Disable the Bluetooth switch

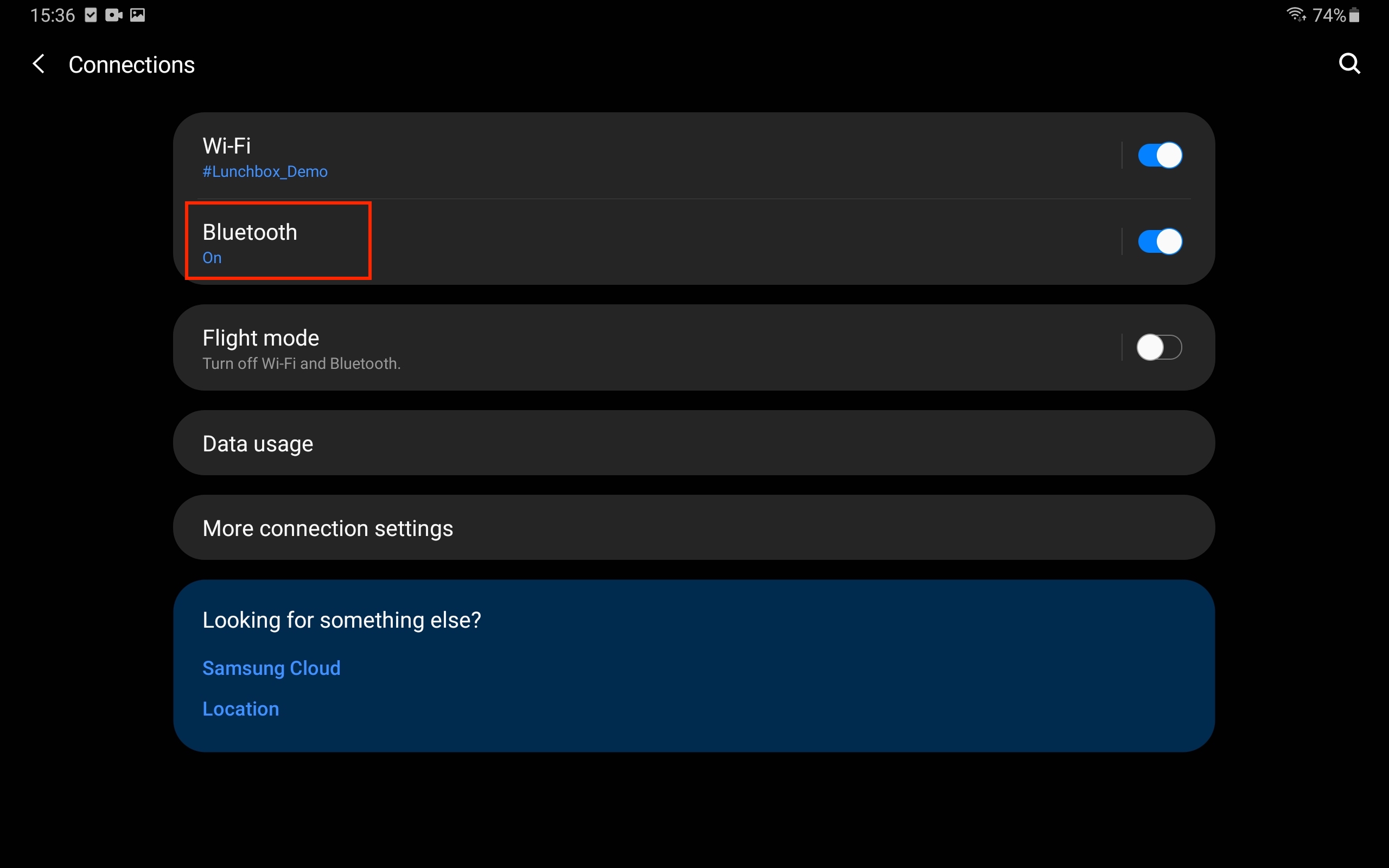click(x=1159, y=241)
